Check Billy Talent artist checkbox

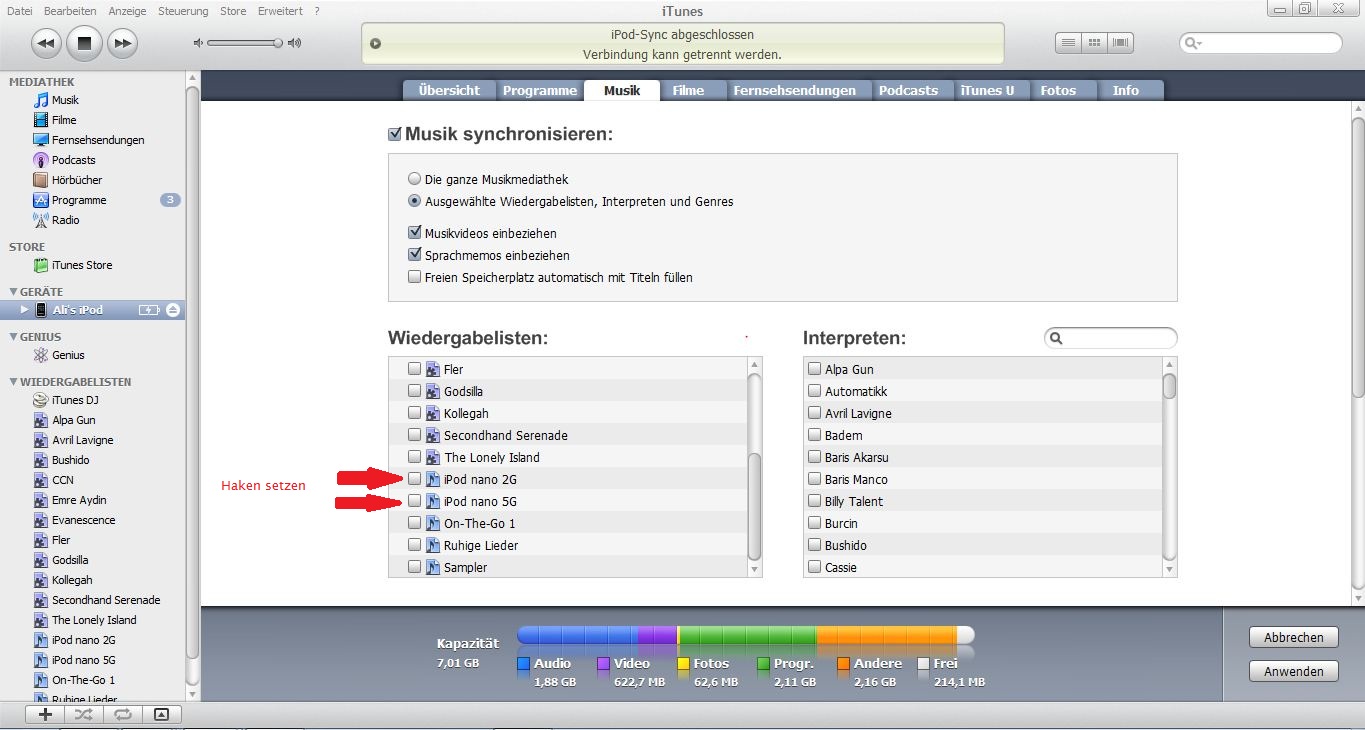coord(814,501)
